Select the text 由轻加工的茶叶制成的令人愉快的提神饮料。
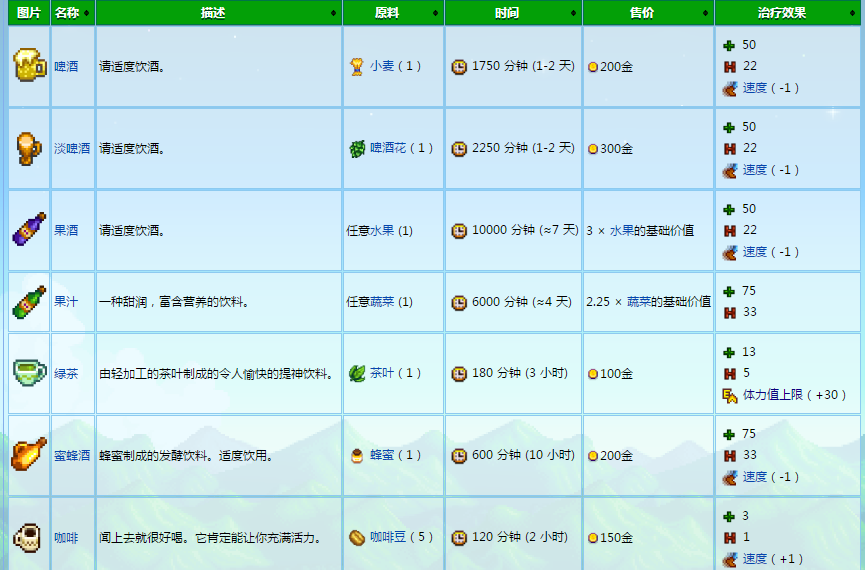The height and width of the screenshot is (570, 865). [216, 374]
